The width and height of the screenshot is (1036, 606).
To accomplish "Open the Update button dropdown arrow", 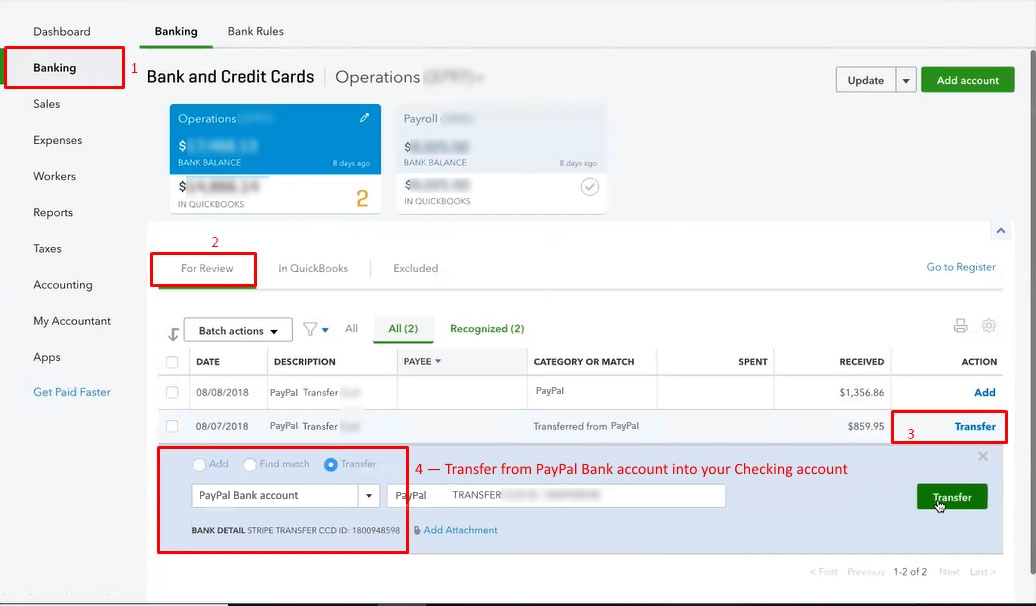I will click(x=906, y=80).
